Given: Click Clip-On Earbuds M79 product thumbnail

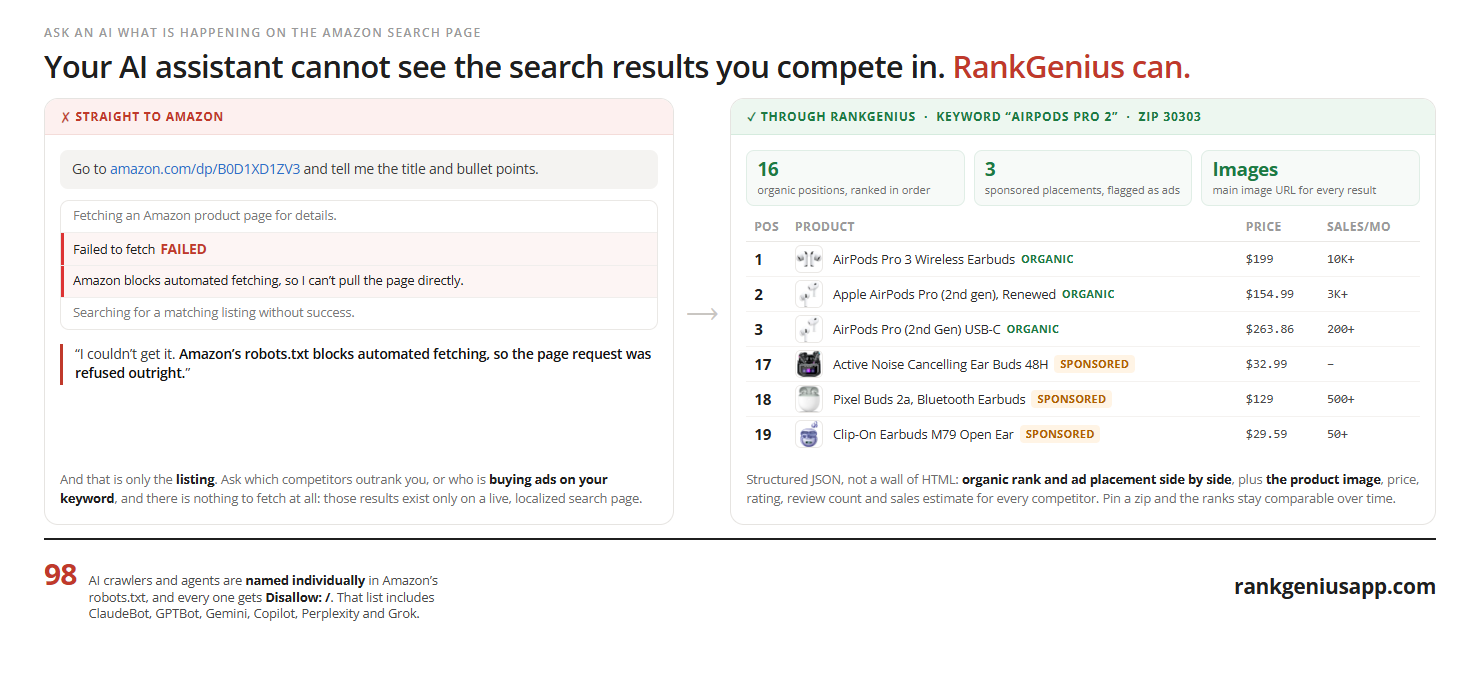Looking at the screenshot, I should coord(808,434).
